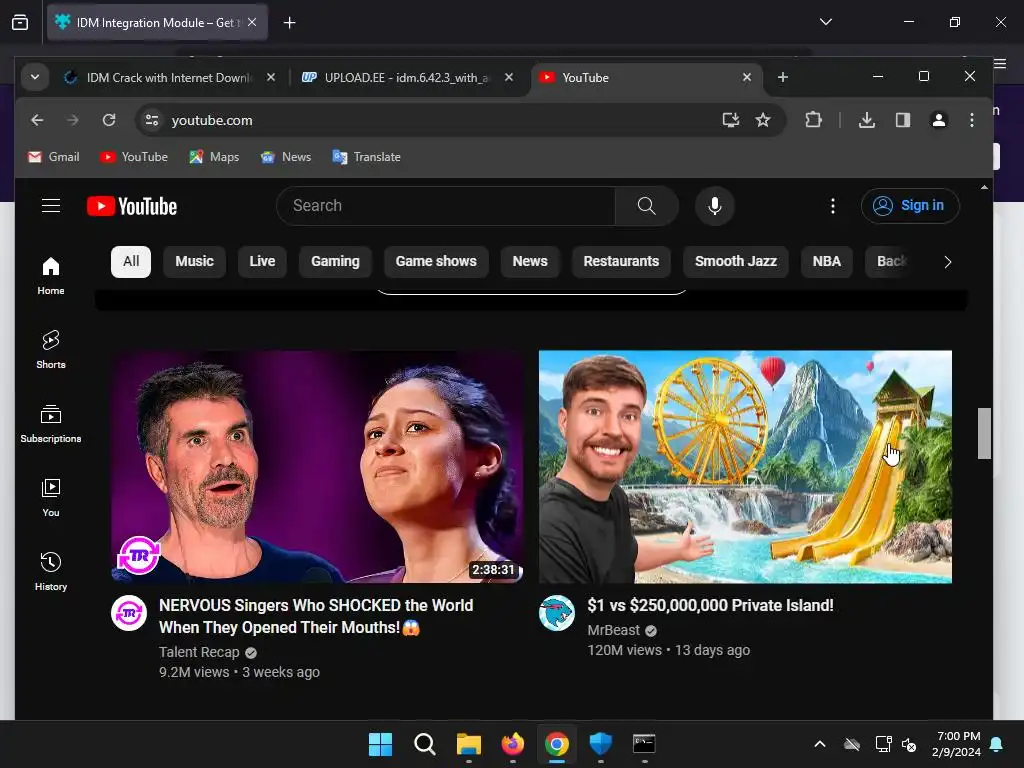Bookmark this page with star icon

click(x=763, y=120)
